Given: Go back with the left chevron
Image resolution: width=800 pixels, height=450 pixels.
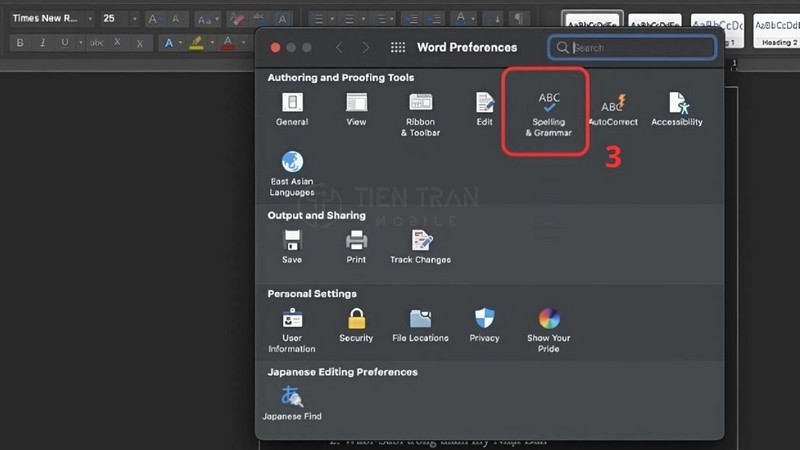Looking at the screenshot, I should pyautogui.click(x=339, y=47).
